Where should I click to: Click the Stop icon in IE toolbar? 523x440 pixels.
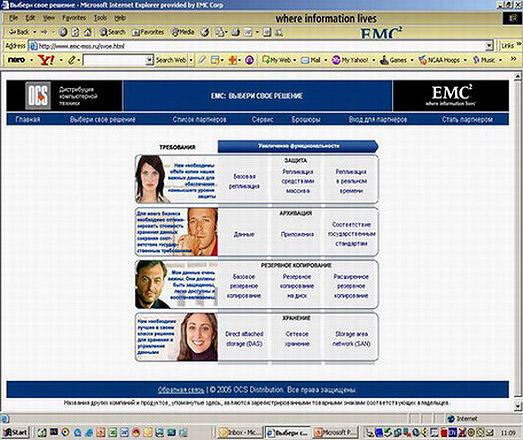point(63,32)
